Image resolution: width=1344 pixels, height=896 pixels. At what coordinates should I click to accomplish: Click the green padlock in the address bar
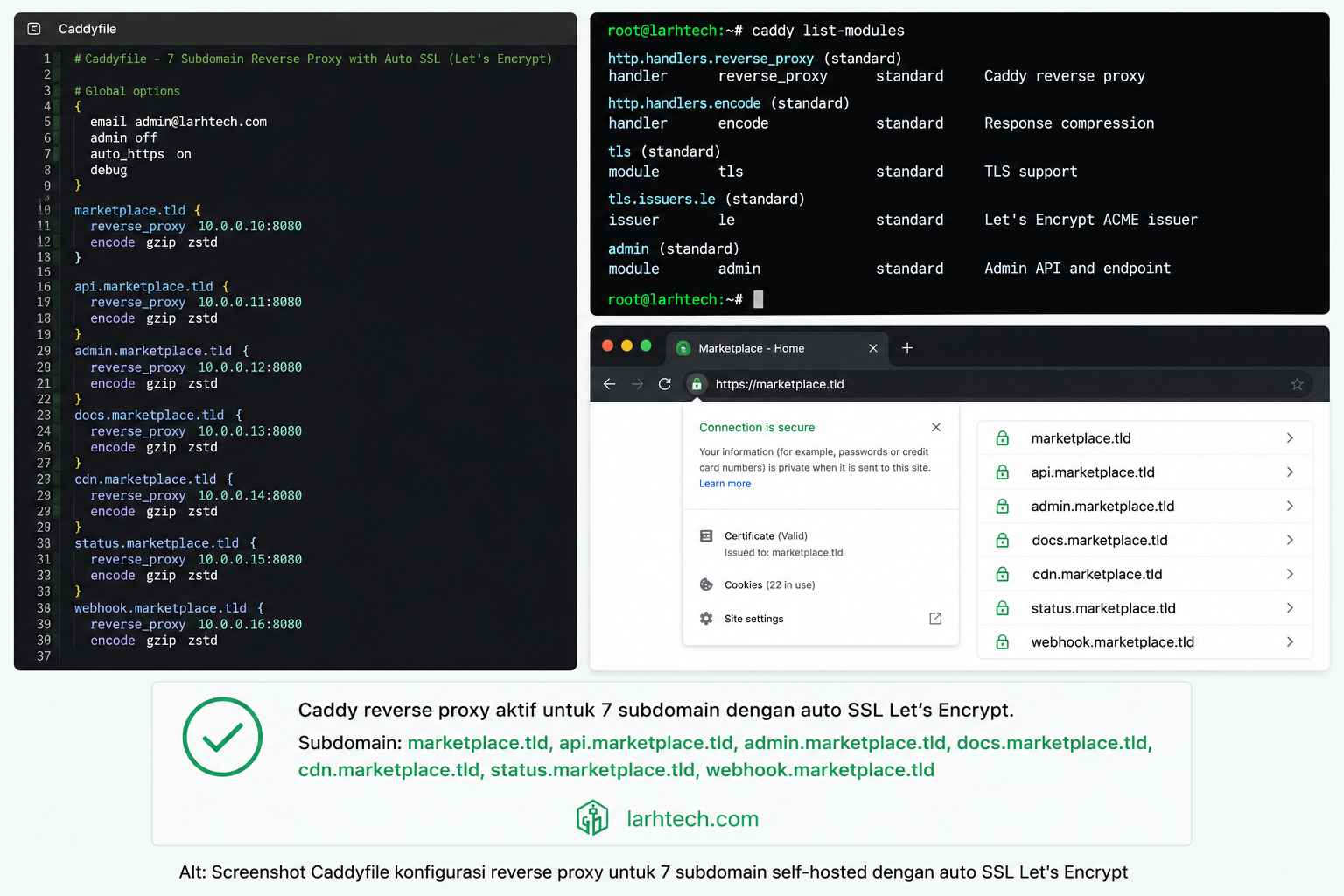[x=696, y=384]
